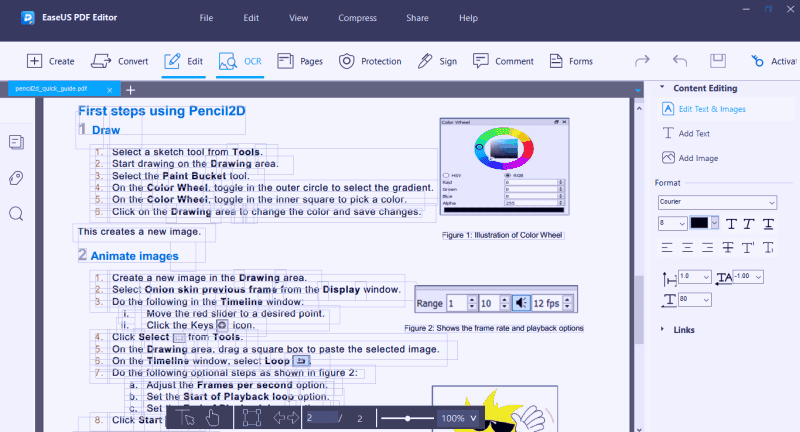Viewport: 800px width, 432px height.
Task: Open the Help menu
Action: point(468,18)
